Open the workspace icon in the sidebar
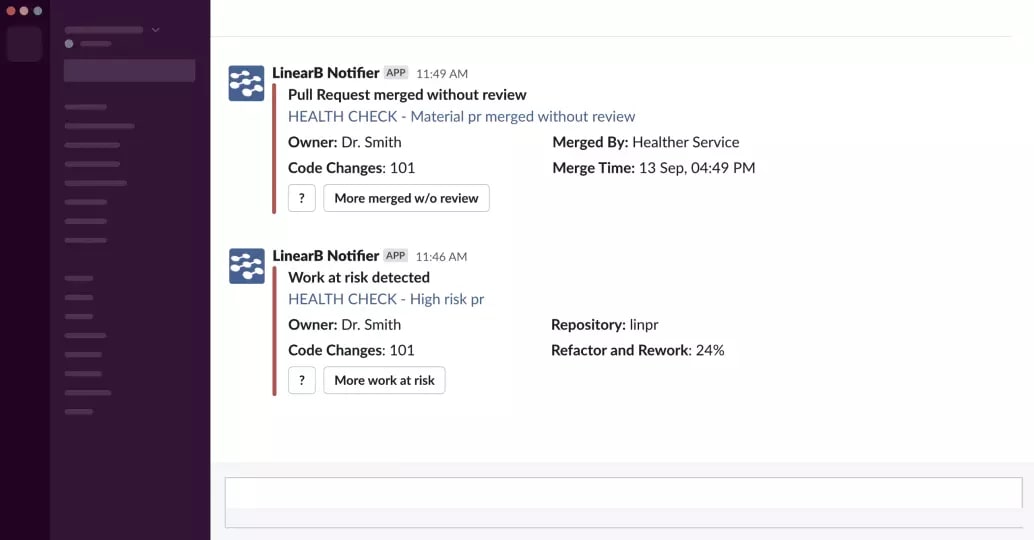 click(24, 44)
